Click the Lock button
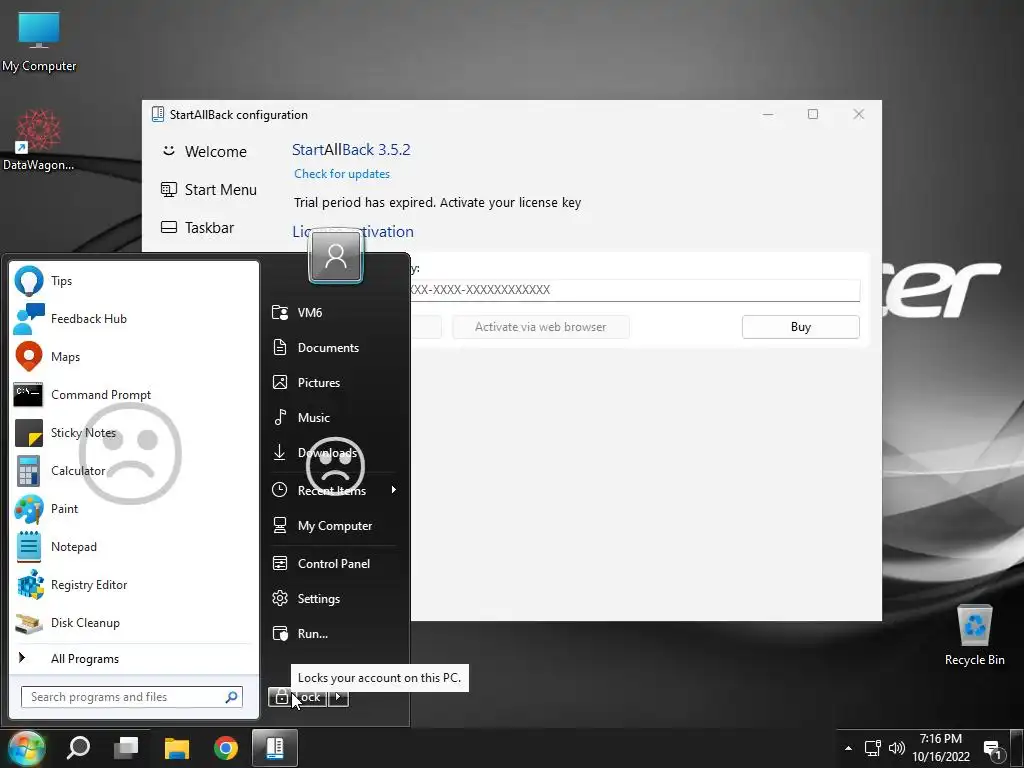The width and height of the screenshot is (1024, 768). [x=297, y=697]
